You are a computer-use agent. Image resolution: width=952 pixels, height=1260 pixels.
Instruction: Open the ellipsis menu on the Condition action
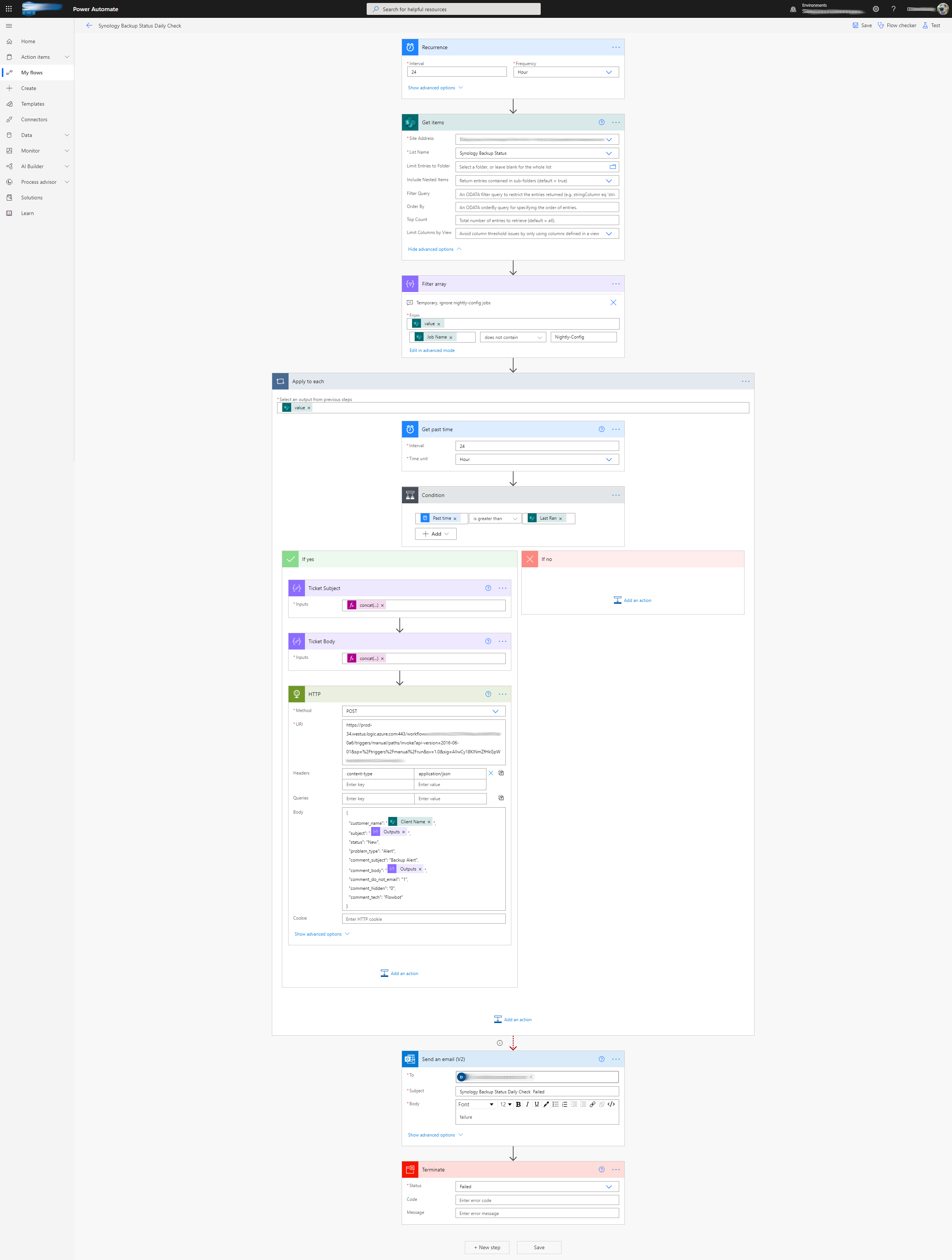point(615,495)
